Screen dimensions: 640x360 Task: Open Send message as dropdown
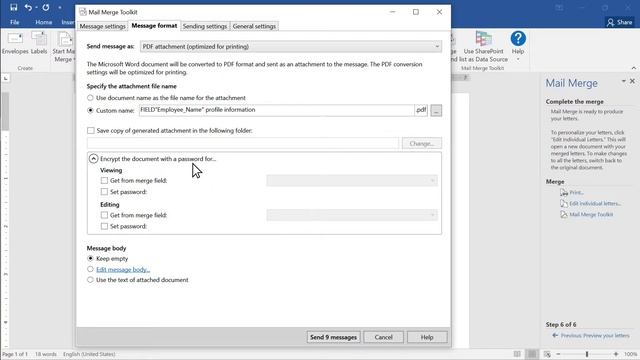pos(291,47)
